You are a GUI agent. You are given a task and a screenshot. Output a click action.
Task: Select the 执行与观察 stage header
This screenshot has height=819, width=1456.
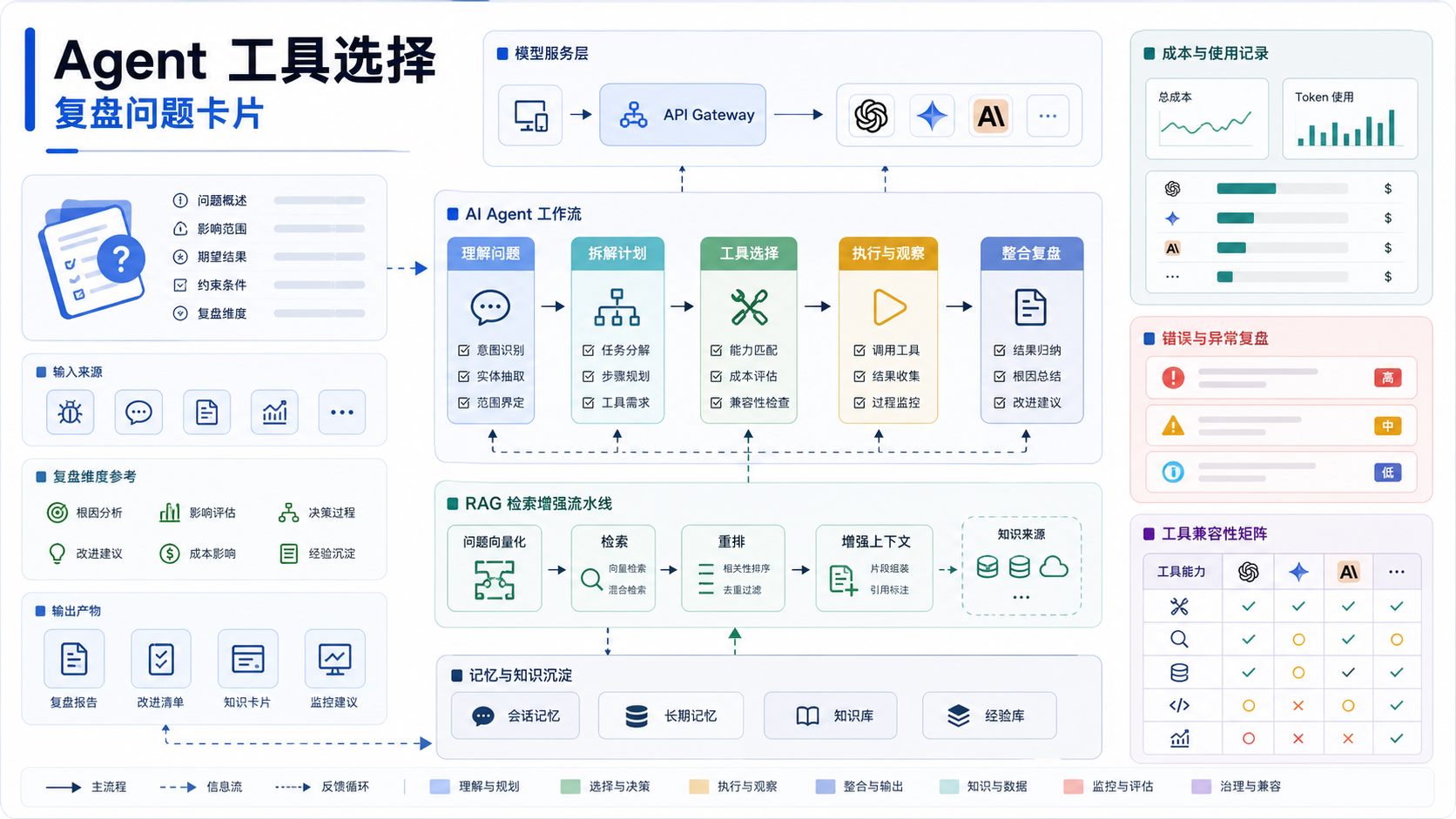click(888, 253)
